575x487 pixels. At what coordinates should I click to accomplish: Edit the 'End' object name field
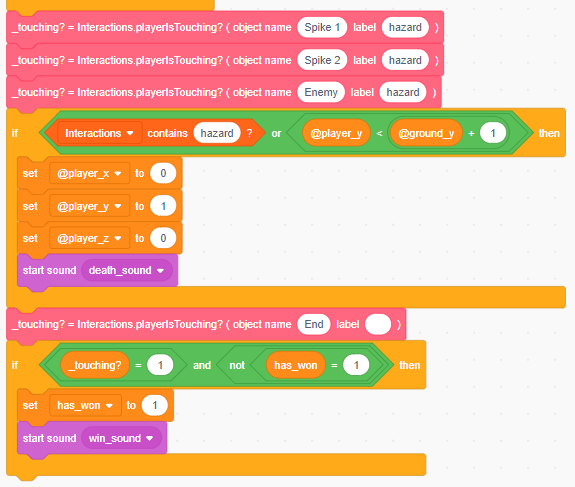pos(314,324)
